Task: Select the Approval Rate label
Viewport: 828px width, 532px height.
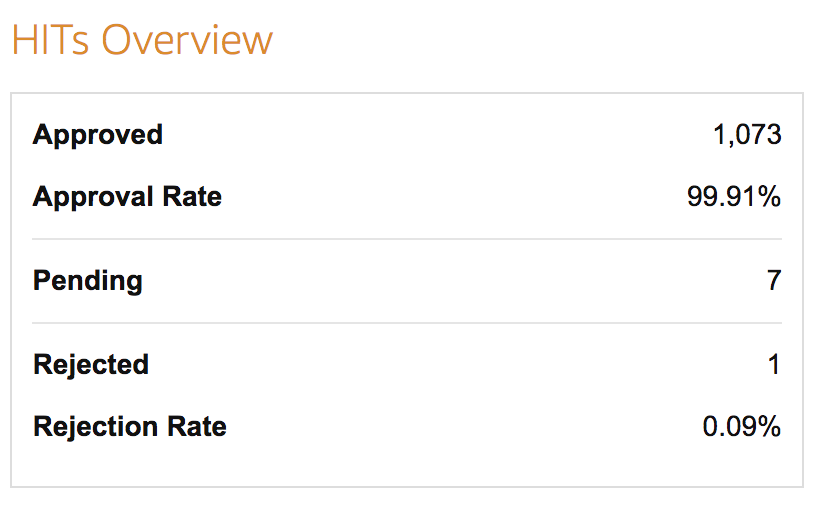Action: [127, 198]
